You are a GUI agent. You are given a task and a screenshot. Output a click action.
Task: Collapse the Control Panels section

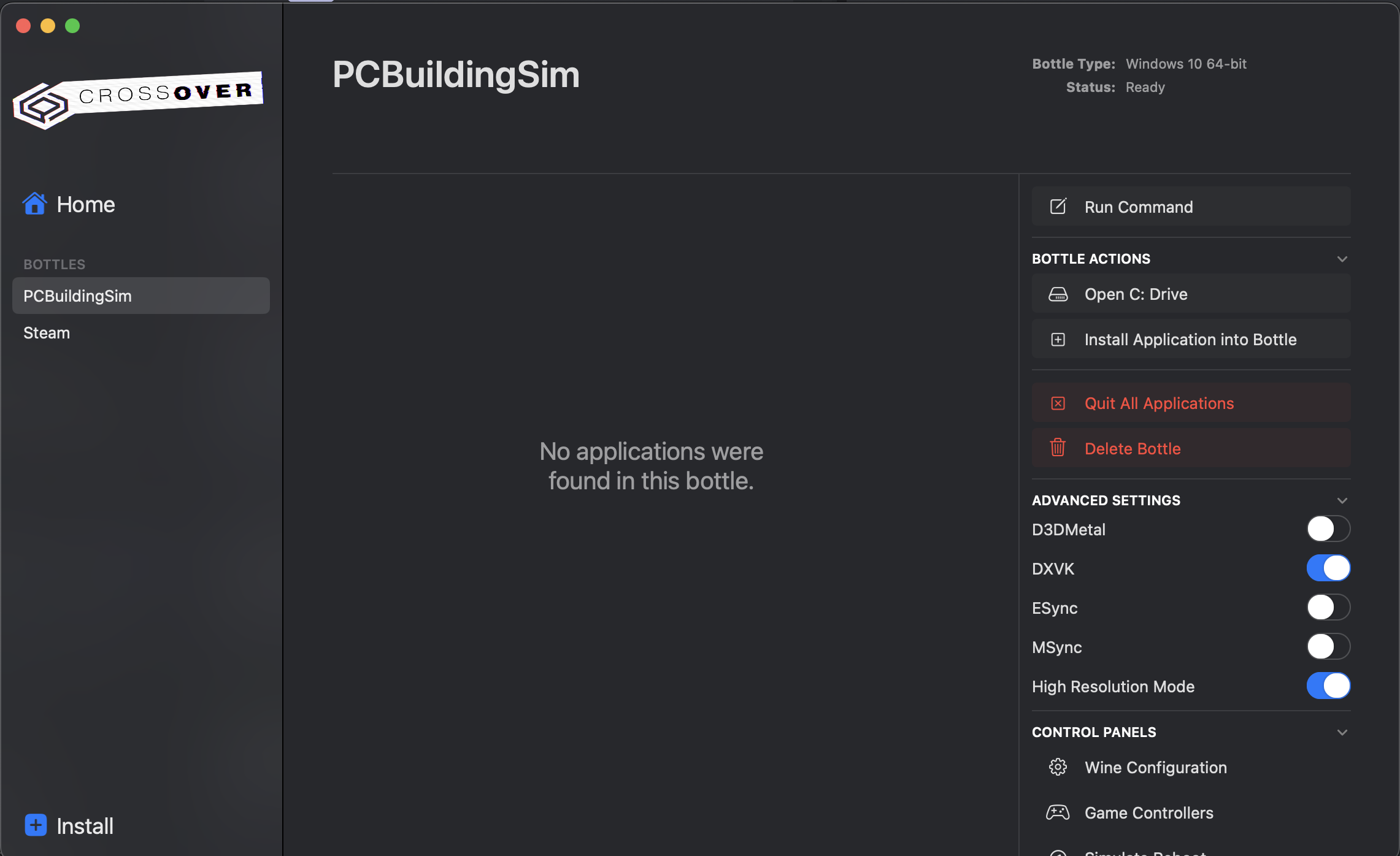1342,732
